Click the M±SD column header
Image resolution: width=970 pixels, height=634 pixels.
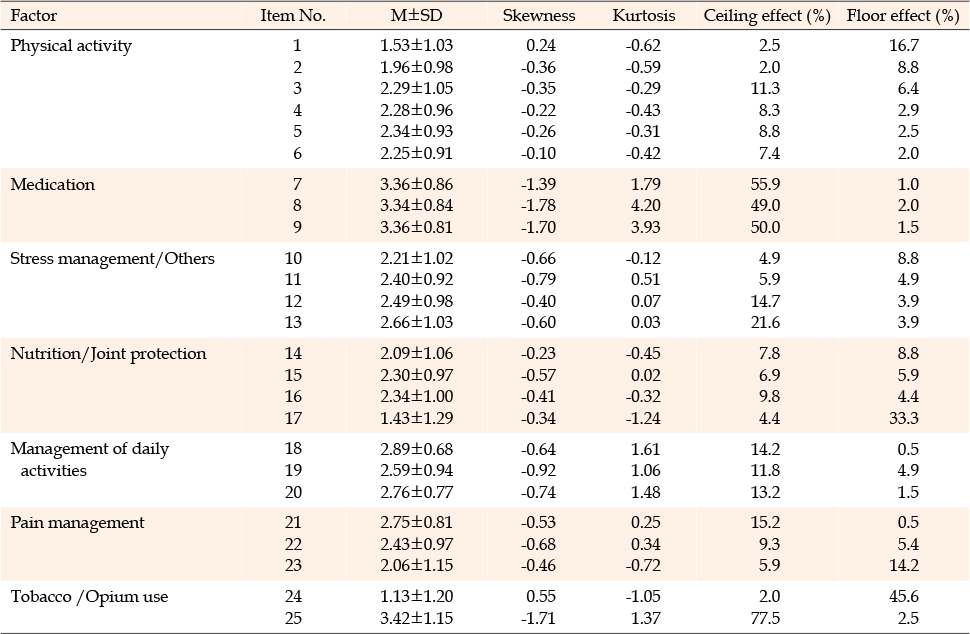click(416, 15)
